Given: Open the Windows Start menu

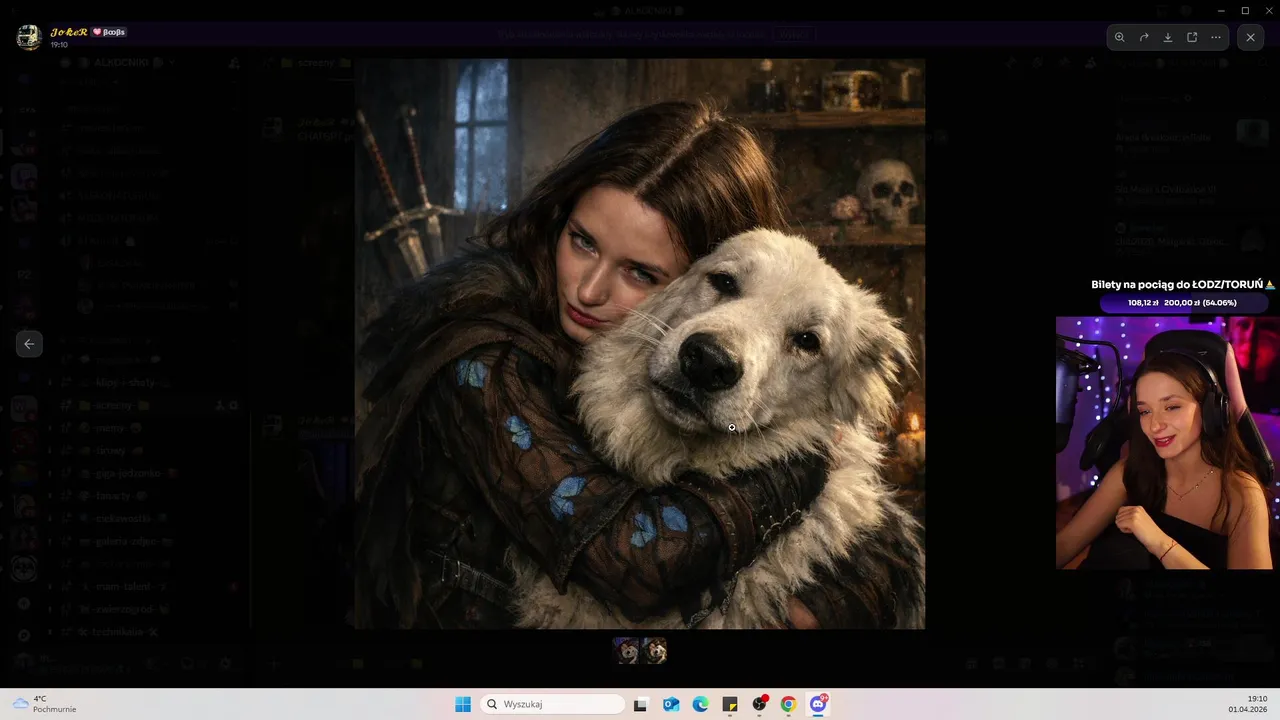Looking at the screenshot, I should [x=463, y=704].
